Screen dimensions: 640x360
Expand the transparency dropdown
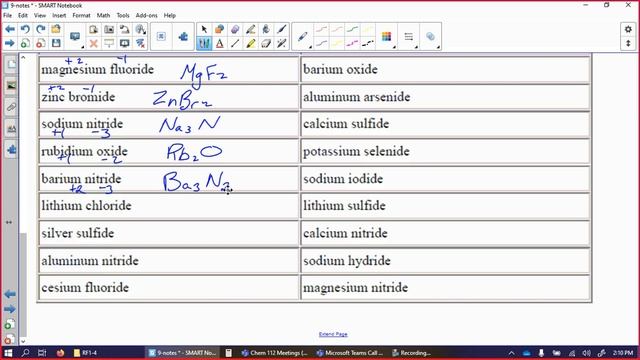pos(438,47)
